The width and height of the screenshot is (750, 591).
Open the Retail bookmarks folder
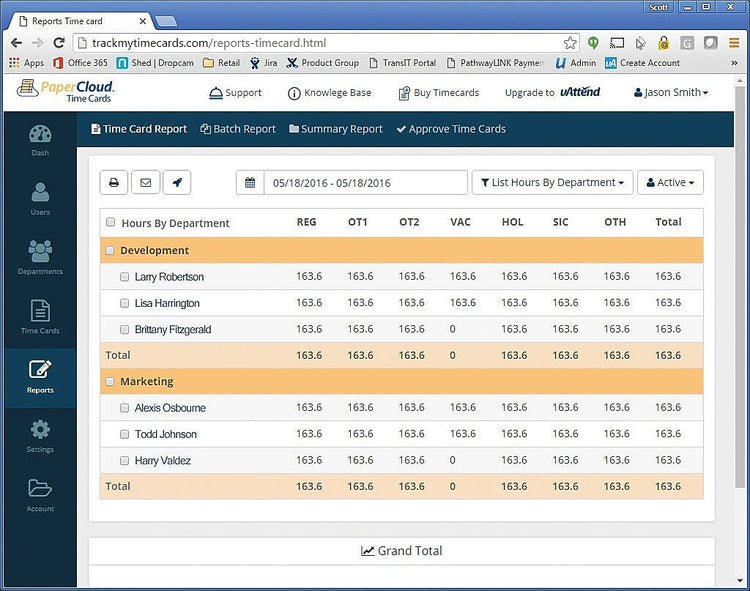[221, 63]
